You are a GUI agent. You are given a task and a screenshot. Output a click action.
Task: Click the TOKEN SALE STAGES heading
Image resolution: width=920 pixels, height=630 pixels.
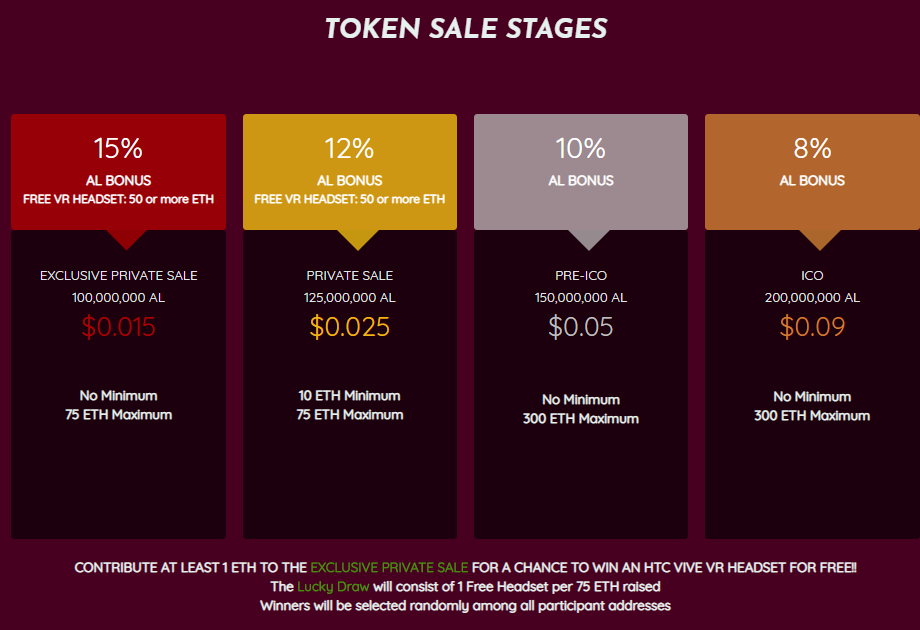coord(466,28)
